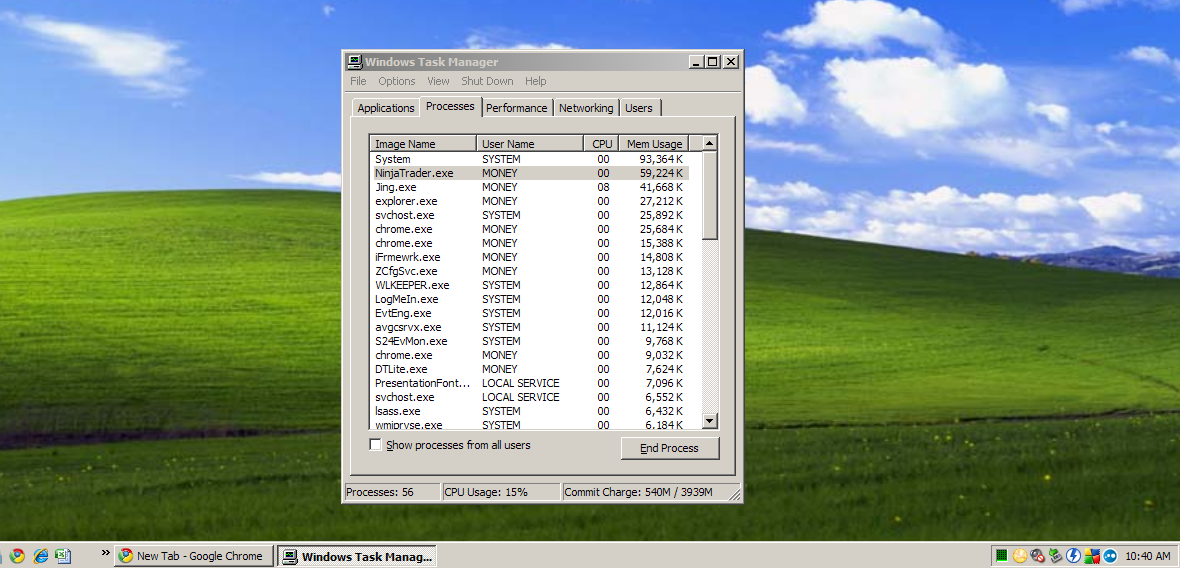Enable Show processes from all users
The height and width of the screenshot is (568, 1180).
point(376,445)
